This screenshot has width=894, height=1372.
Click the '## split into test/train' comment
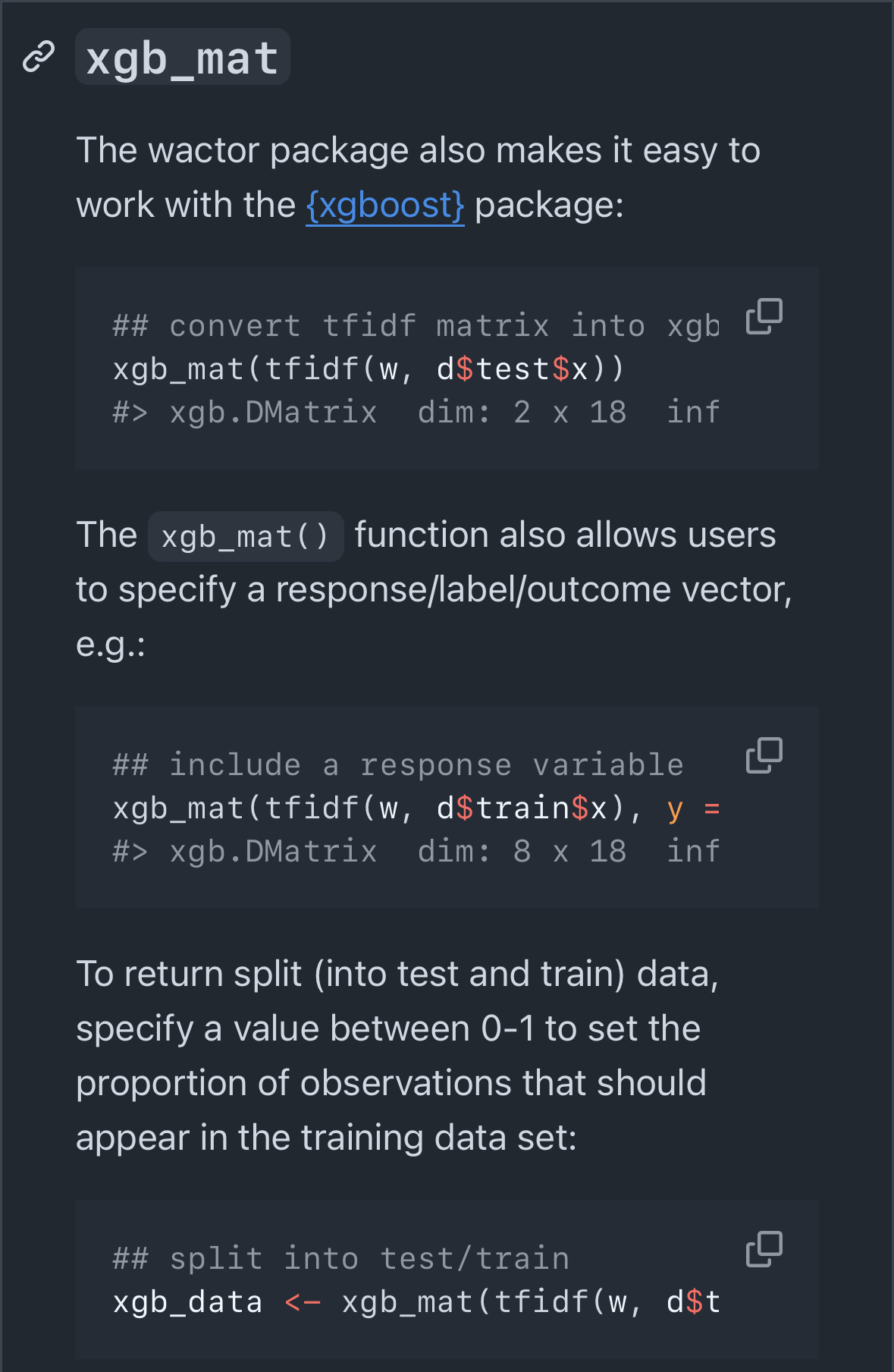[x=340, y=1259]
